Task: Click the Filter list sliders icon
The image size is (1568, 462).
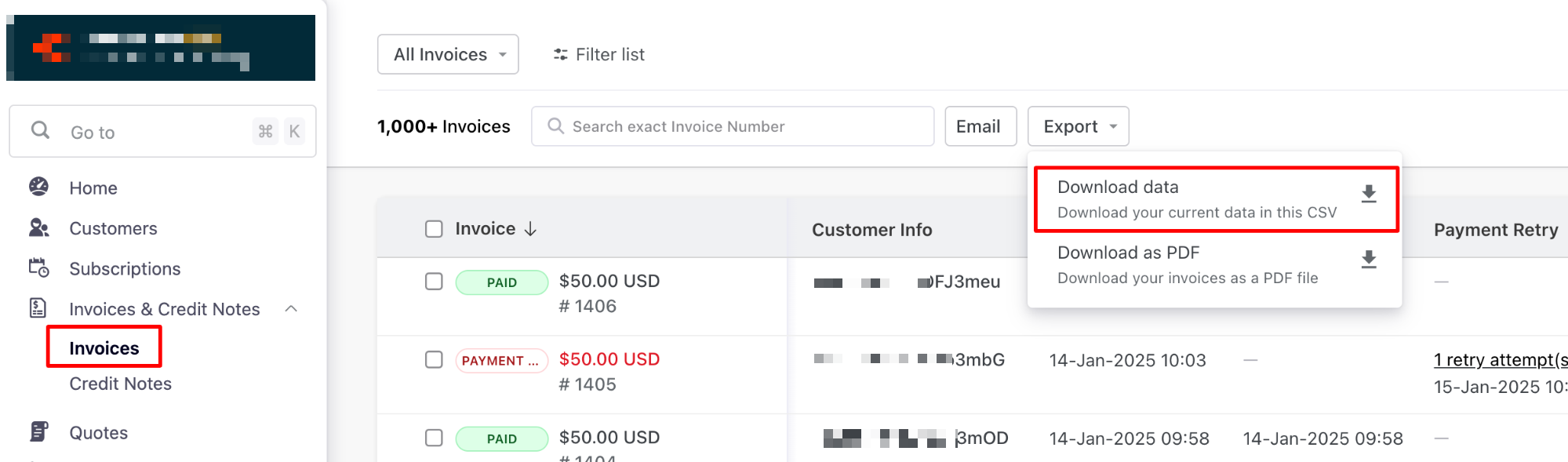Action: point(560,54)
